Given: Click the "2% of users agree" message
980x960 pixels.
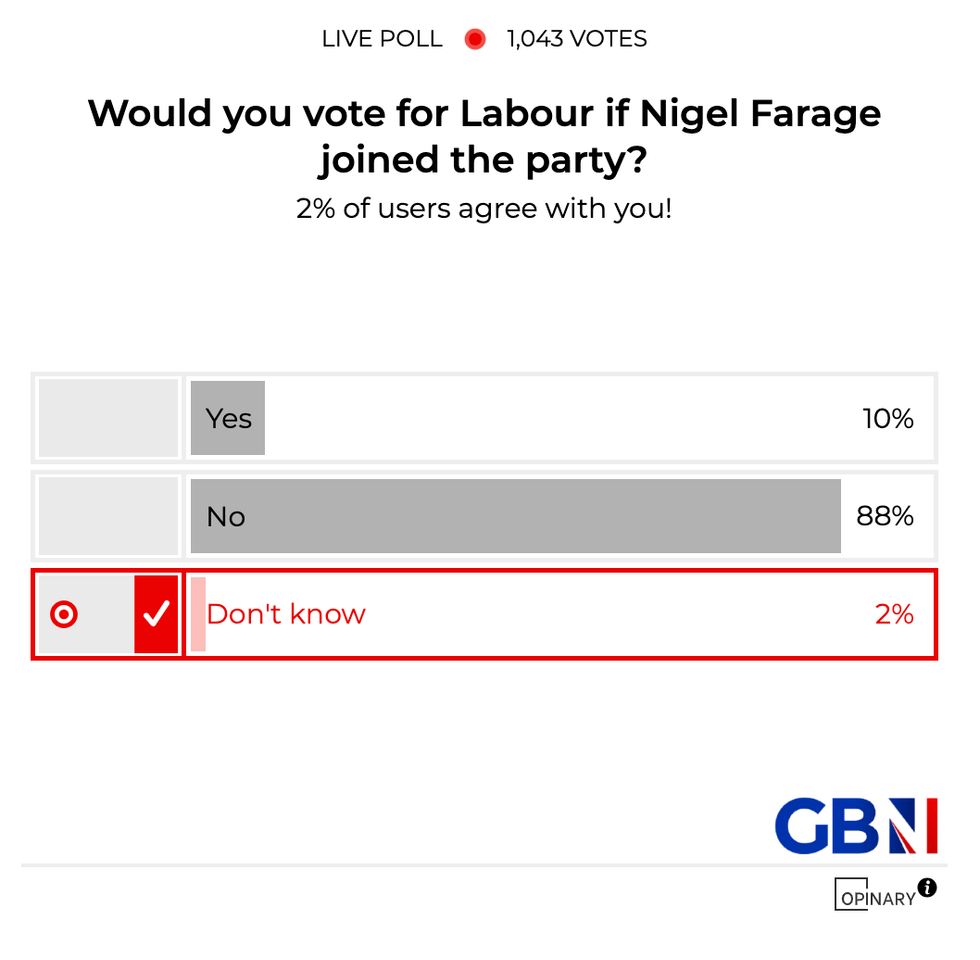Looking at the screenshot, I should tap(484, 209).
